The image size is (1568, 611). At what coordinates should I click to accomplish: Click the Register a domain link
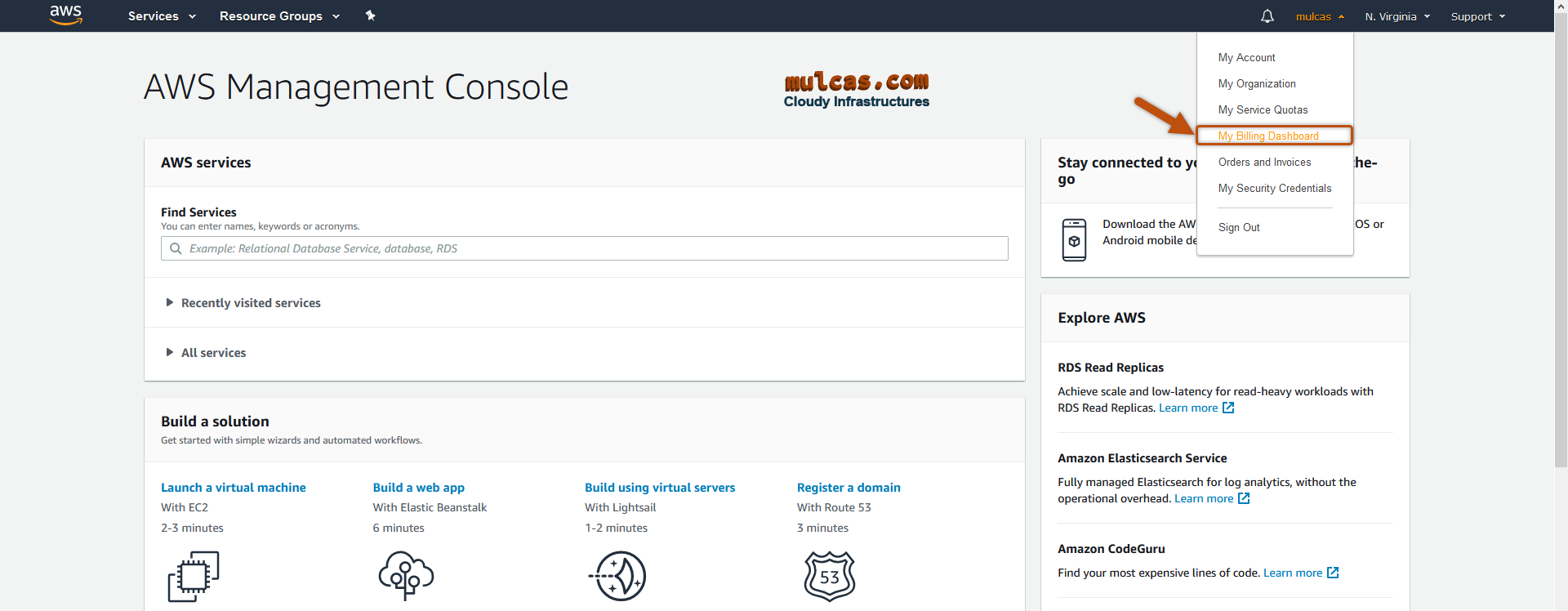(849, 488)
